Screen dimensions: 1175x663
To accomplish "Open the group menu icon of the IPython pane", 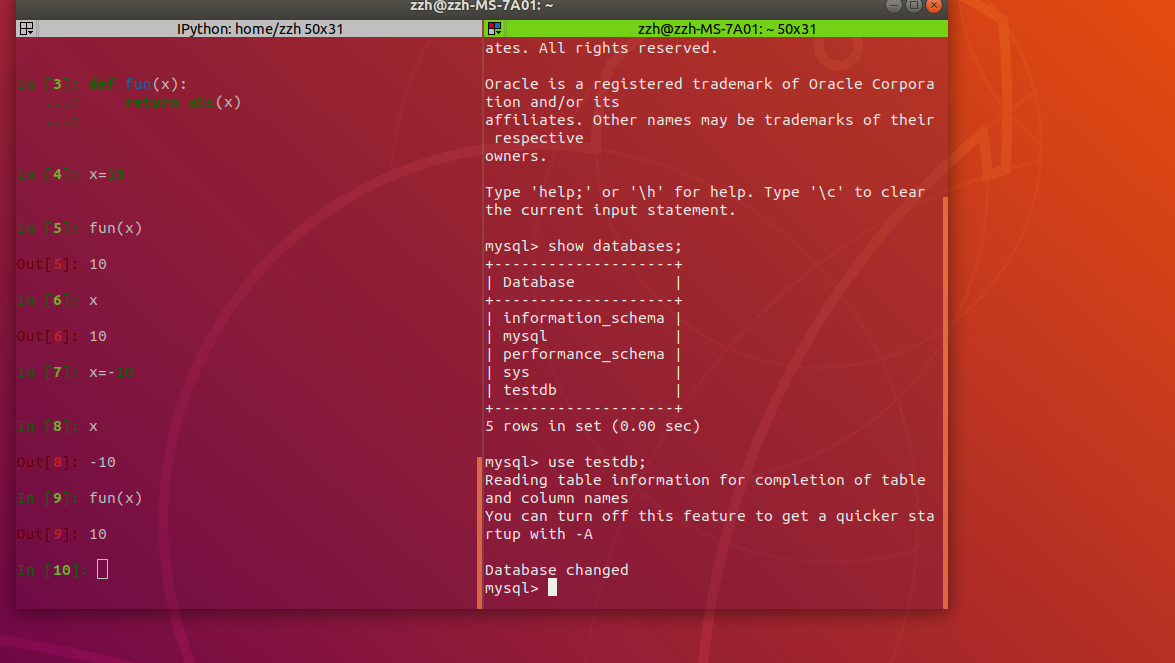I will point(26,28).
